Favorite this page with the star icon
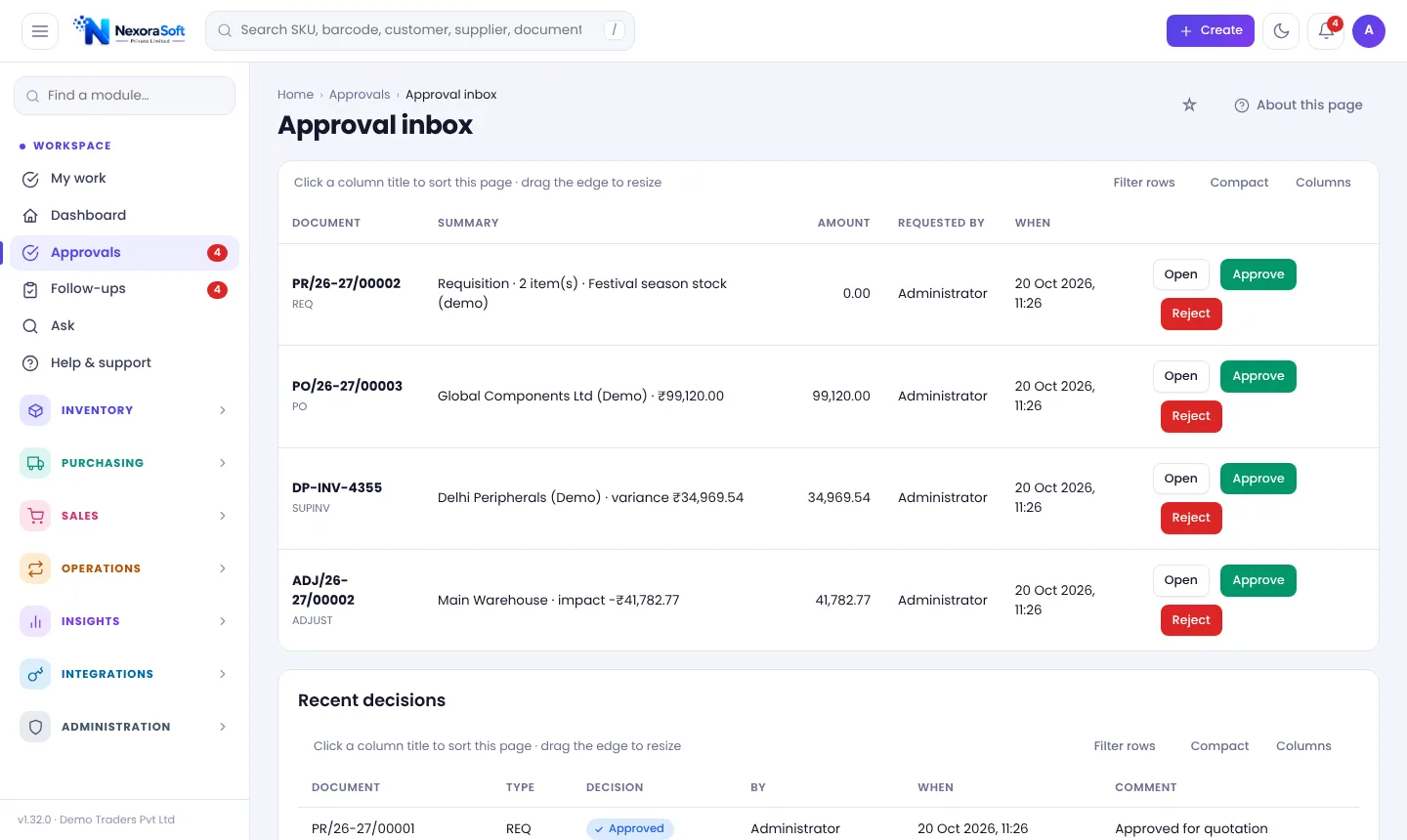This screenshot has width=1407, height=840. click(x=1189, y=105)
